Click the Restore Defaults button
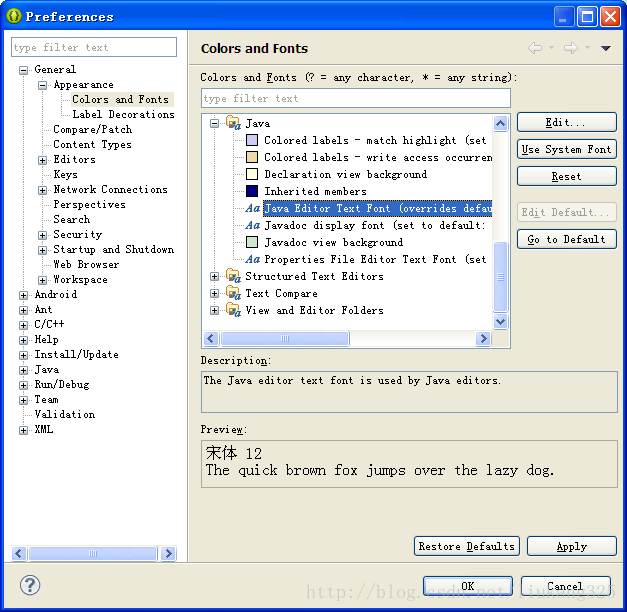 point(467,546)
